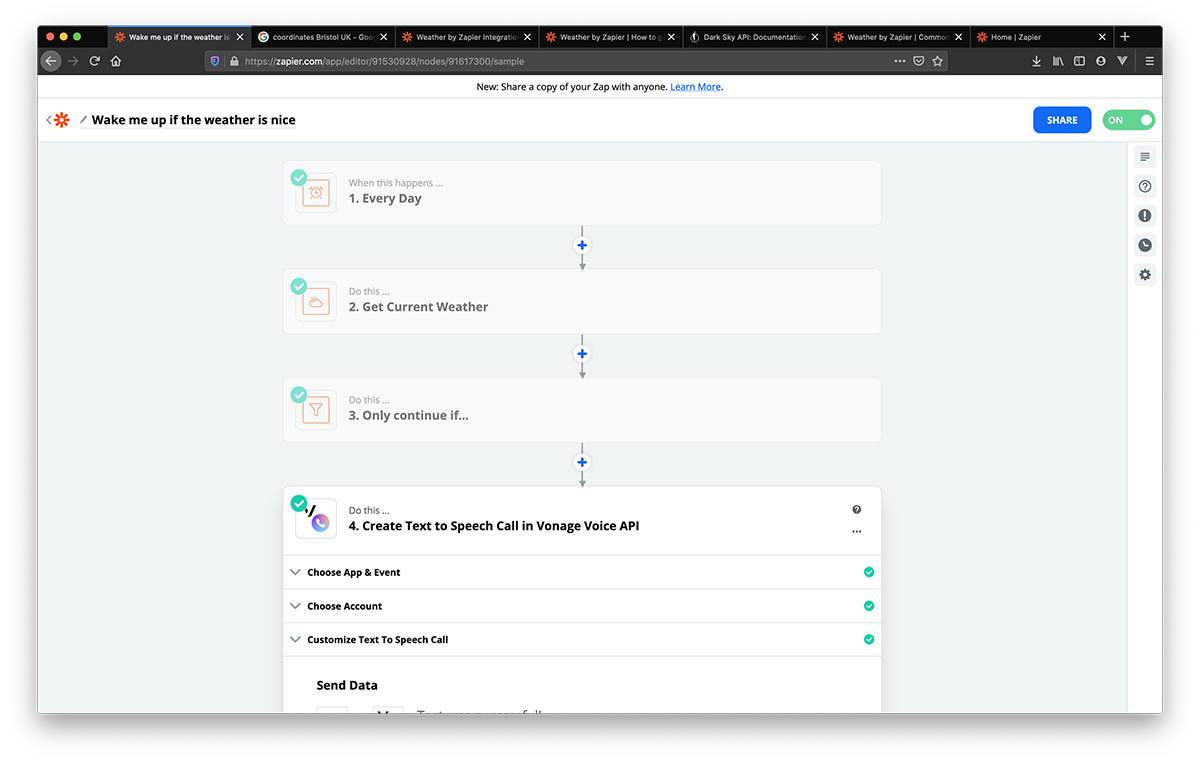Open the Firefox Library icon
Viewport: 1200px width, 763px height.
coord(1058,61)
